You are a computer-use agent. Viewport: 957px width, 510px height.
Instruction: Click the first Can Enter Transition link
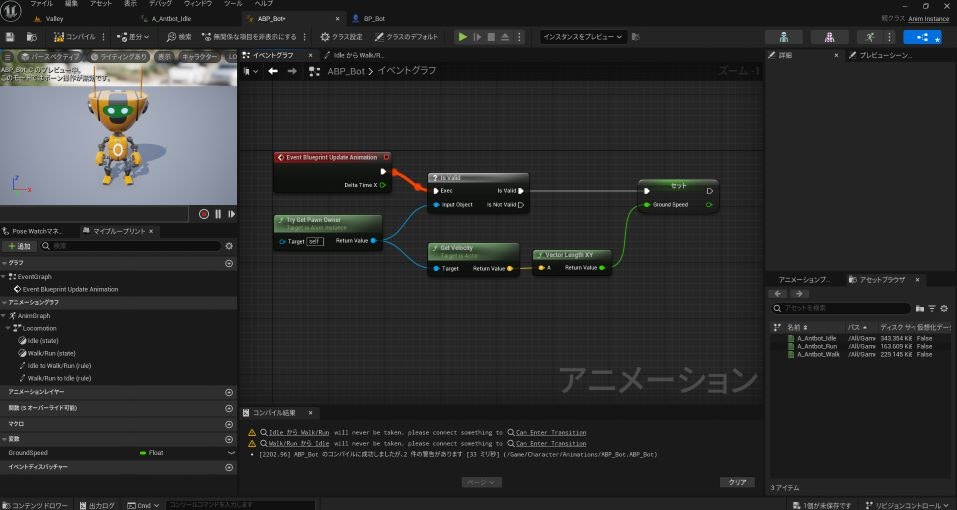pos(551,433)
